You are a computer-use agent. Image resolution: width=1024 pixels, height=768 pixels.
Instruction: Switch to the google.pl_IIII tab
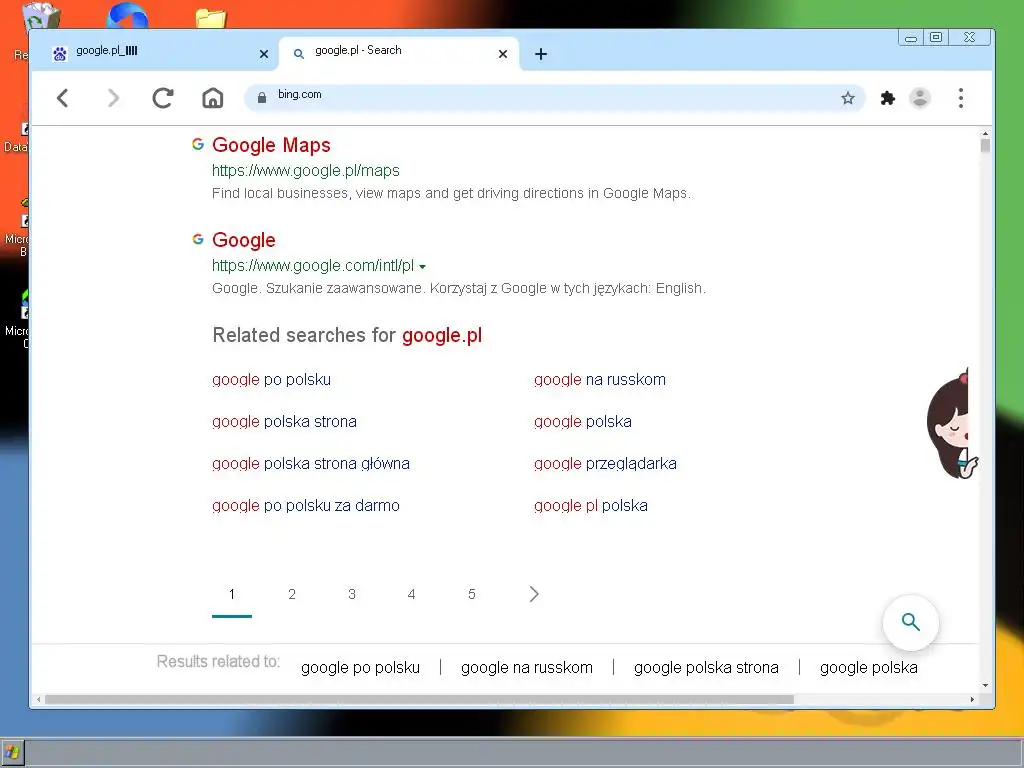155,53
